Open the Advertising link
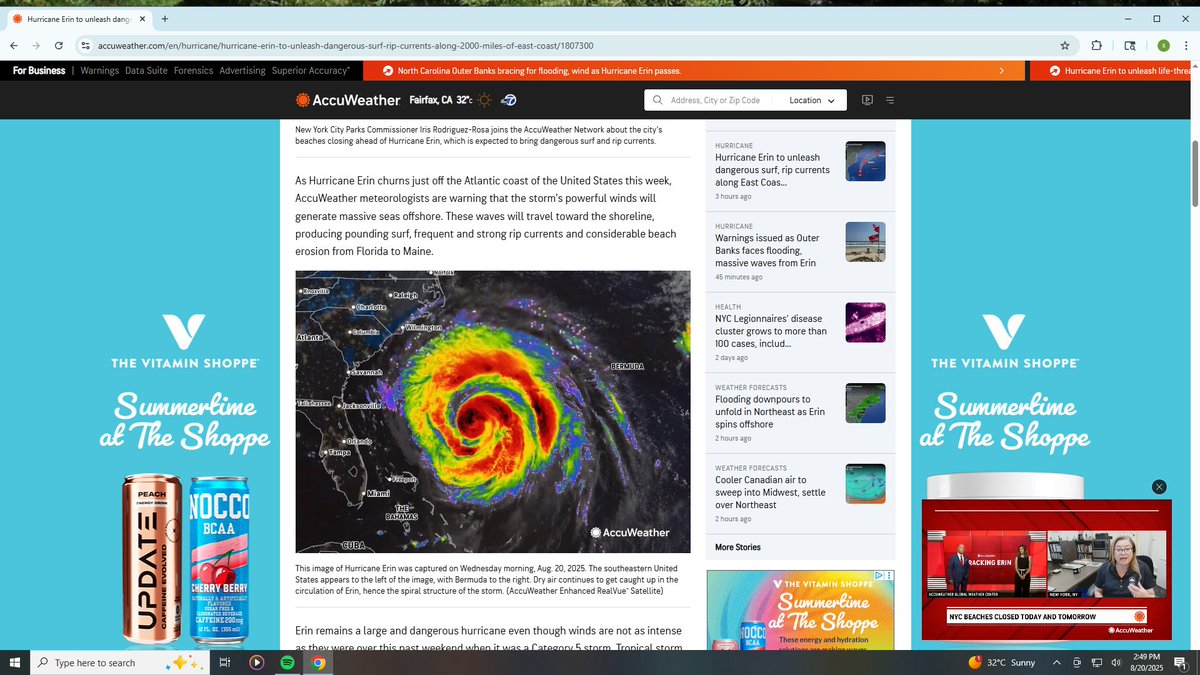Screen dimensions: 1200x675 click(242, 71)
